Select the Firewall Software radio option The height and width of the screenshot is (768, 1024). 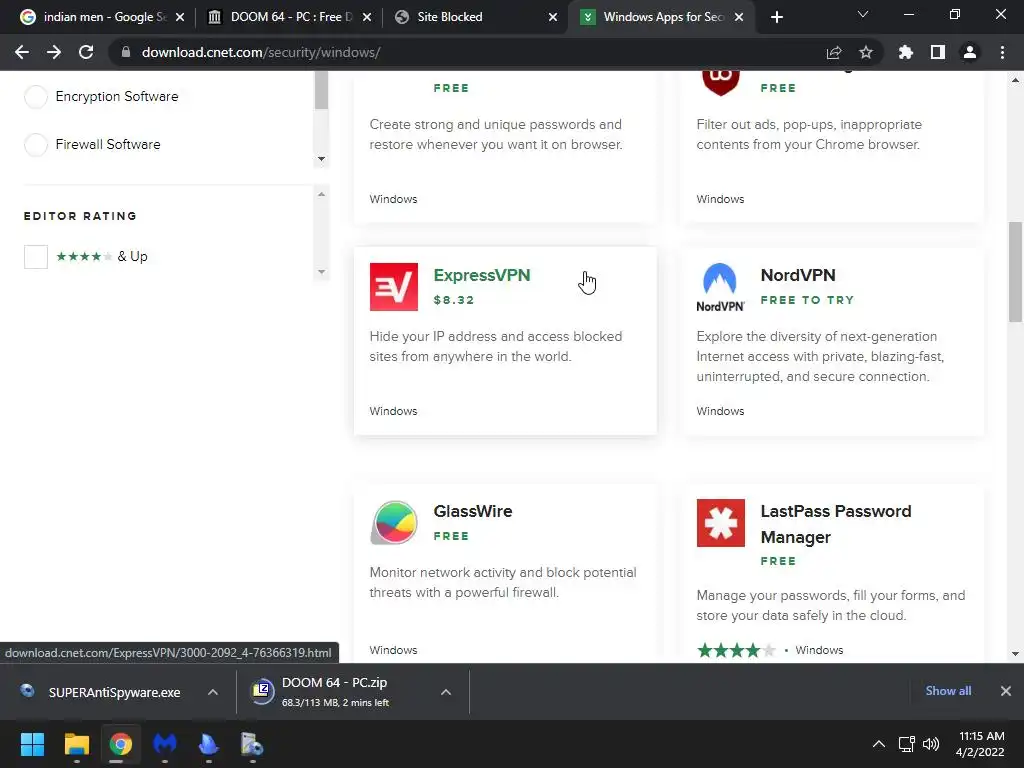36,144
